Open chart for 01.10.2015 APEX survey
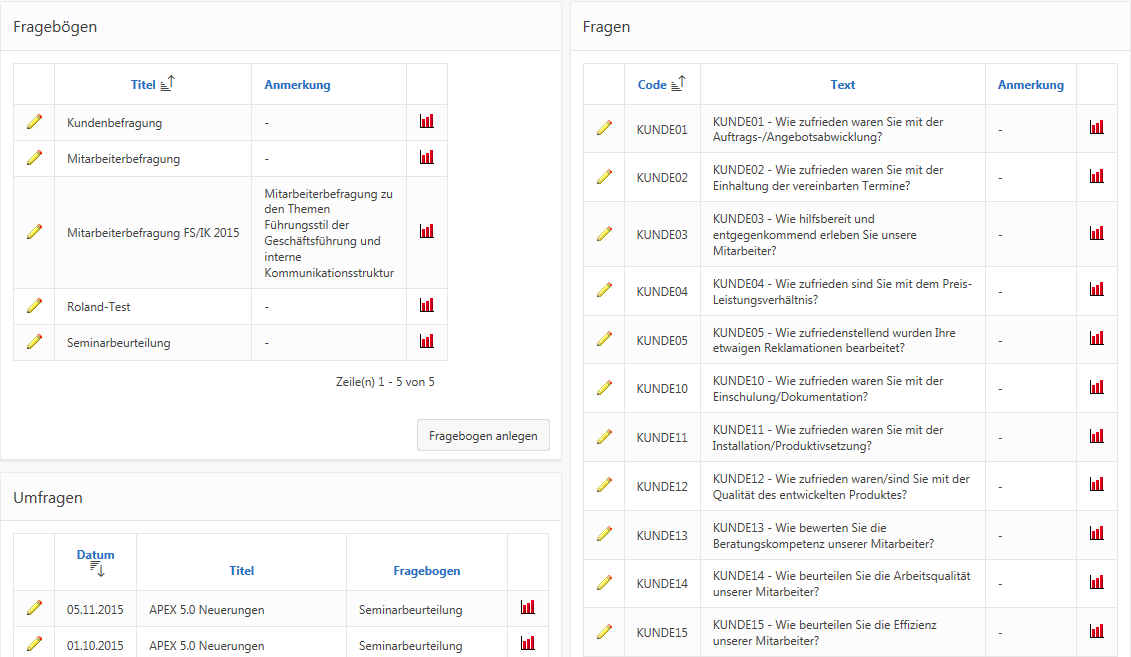The width and height of the screenshot is (1131, 657). tap(528, 643)
